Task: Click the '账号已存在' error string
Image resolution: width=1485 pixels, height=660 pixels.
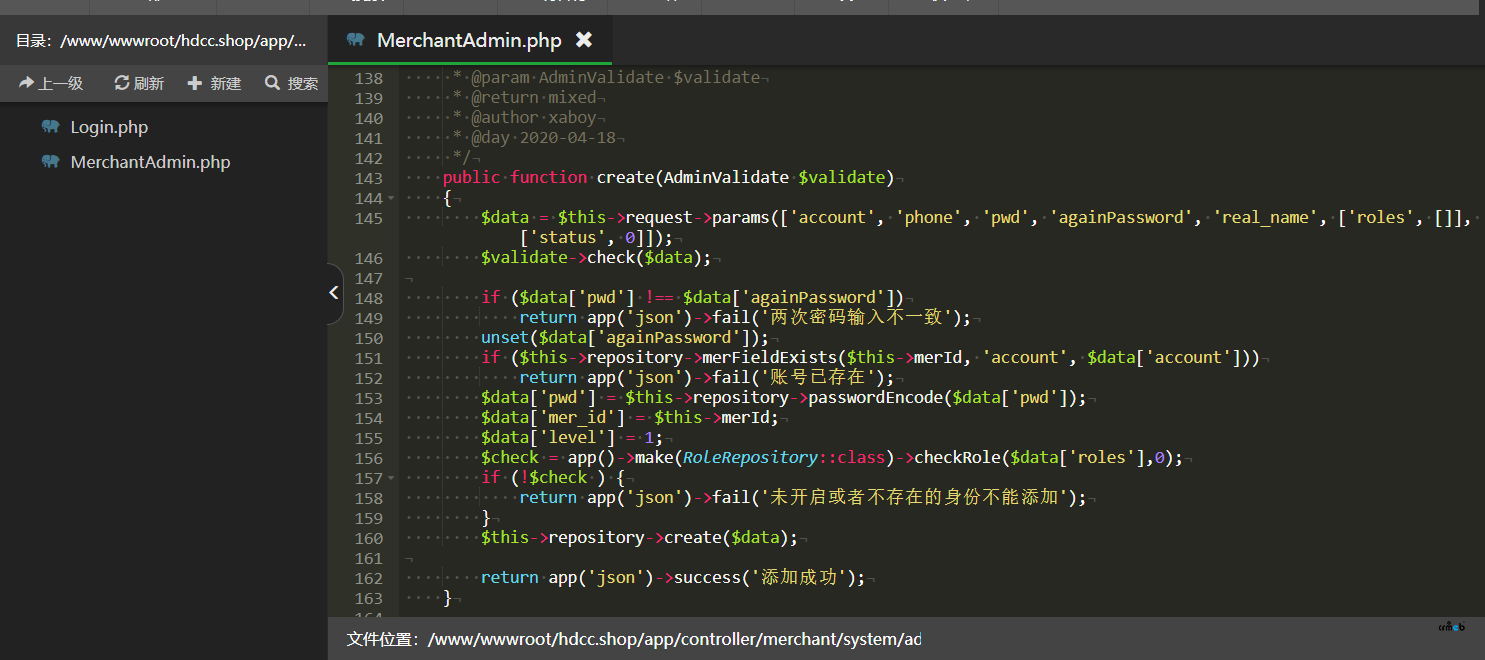Action: 818,378
